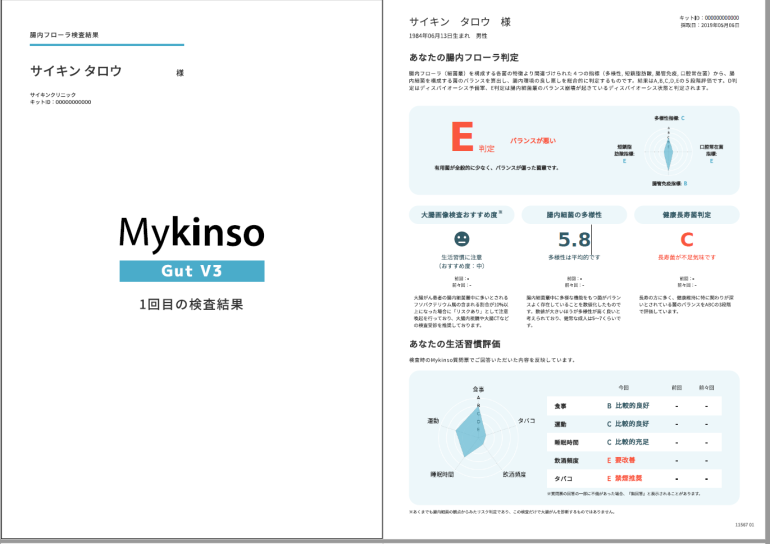Click the タバコ row result E 禁煙推奨
The height and width of the screenshot is (544, 770).
[625, 478]
